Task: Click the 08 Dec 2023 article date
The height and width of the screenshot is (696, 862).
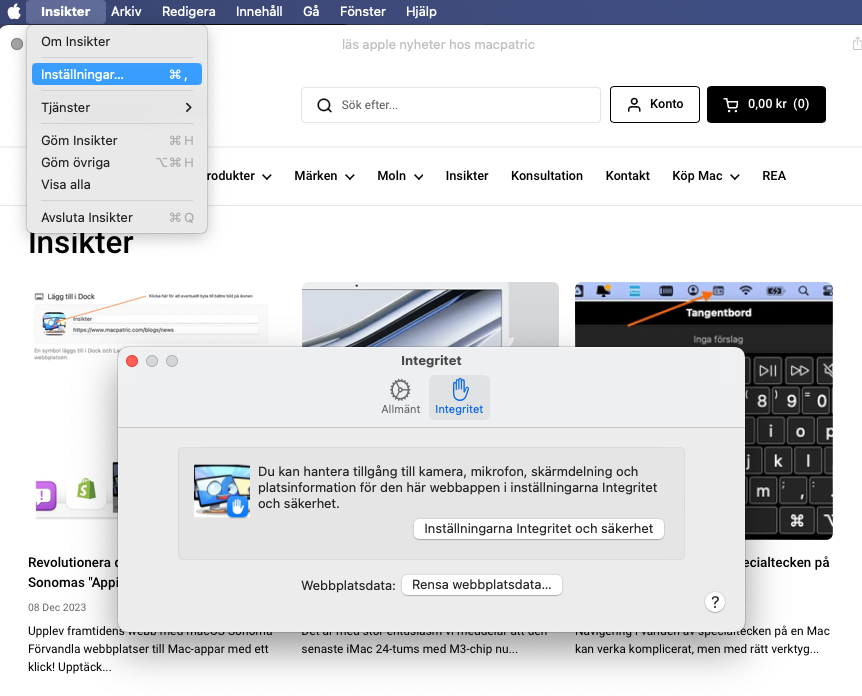Action: (x=57, y=607)
